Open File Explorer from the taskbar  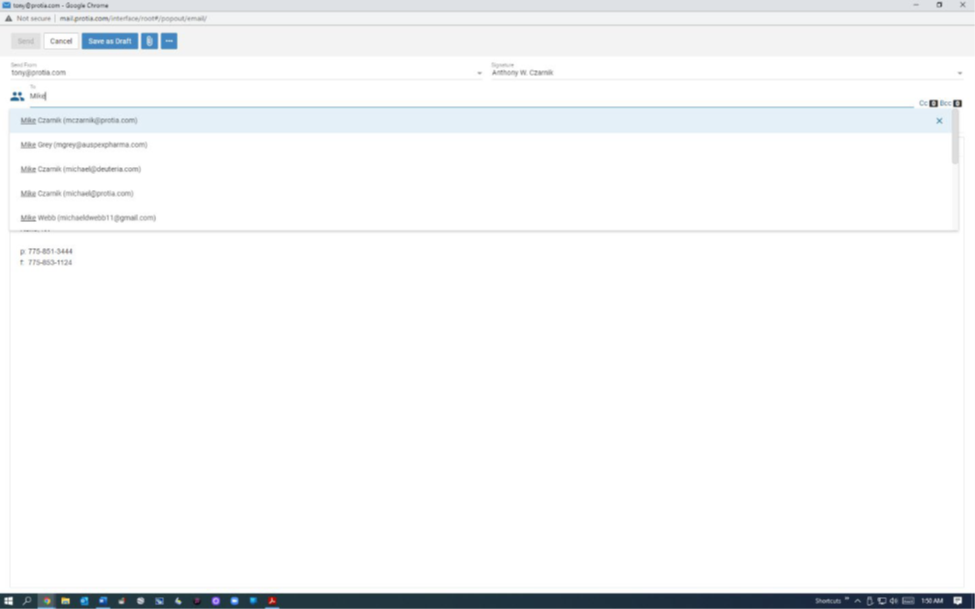65,601
